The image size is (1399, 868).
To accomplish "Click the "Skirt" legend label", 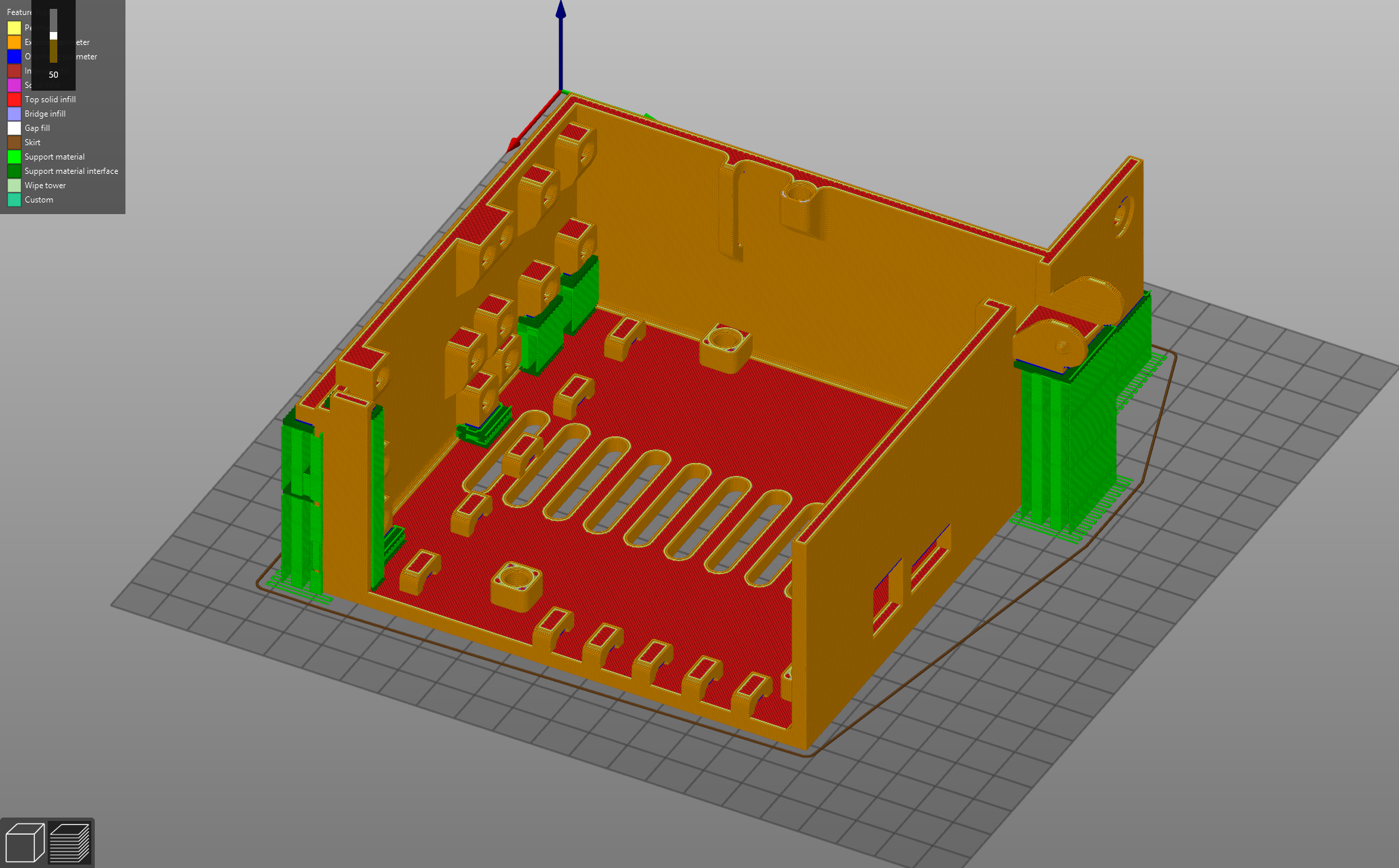I will click(33, 143).
